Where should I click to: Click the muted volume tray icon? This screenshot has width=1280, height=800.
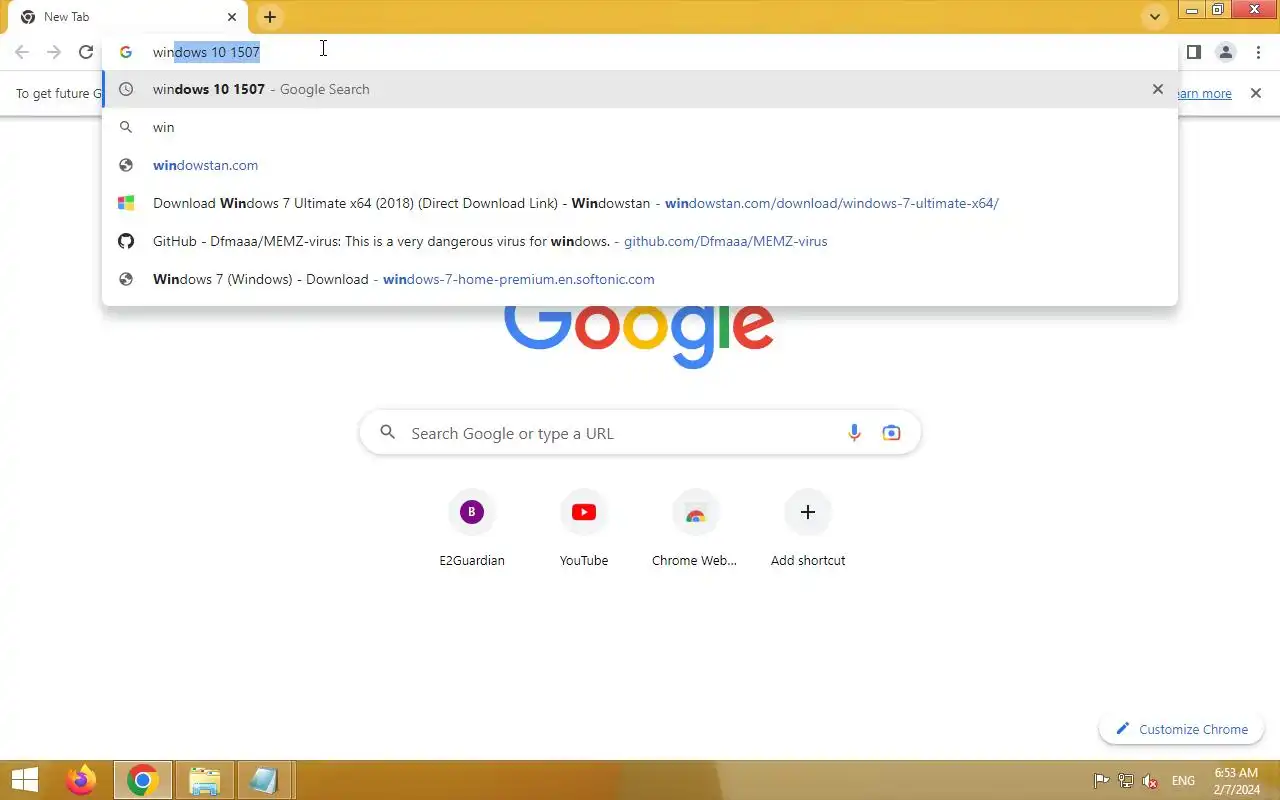pos(1151,781)
